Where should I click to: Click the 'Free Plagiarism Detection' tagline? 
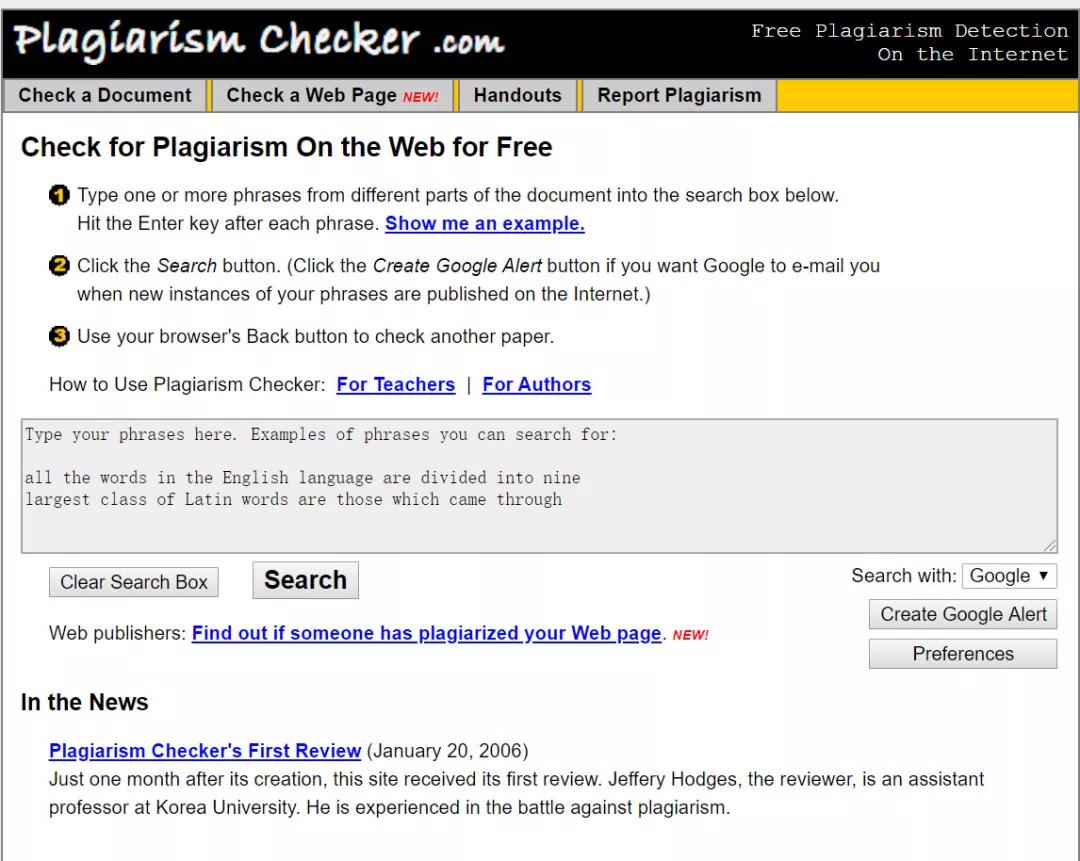[909, 42]
